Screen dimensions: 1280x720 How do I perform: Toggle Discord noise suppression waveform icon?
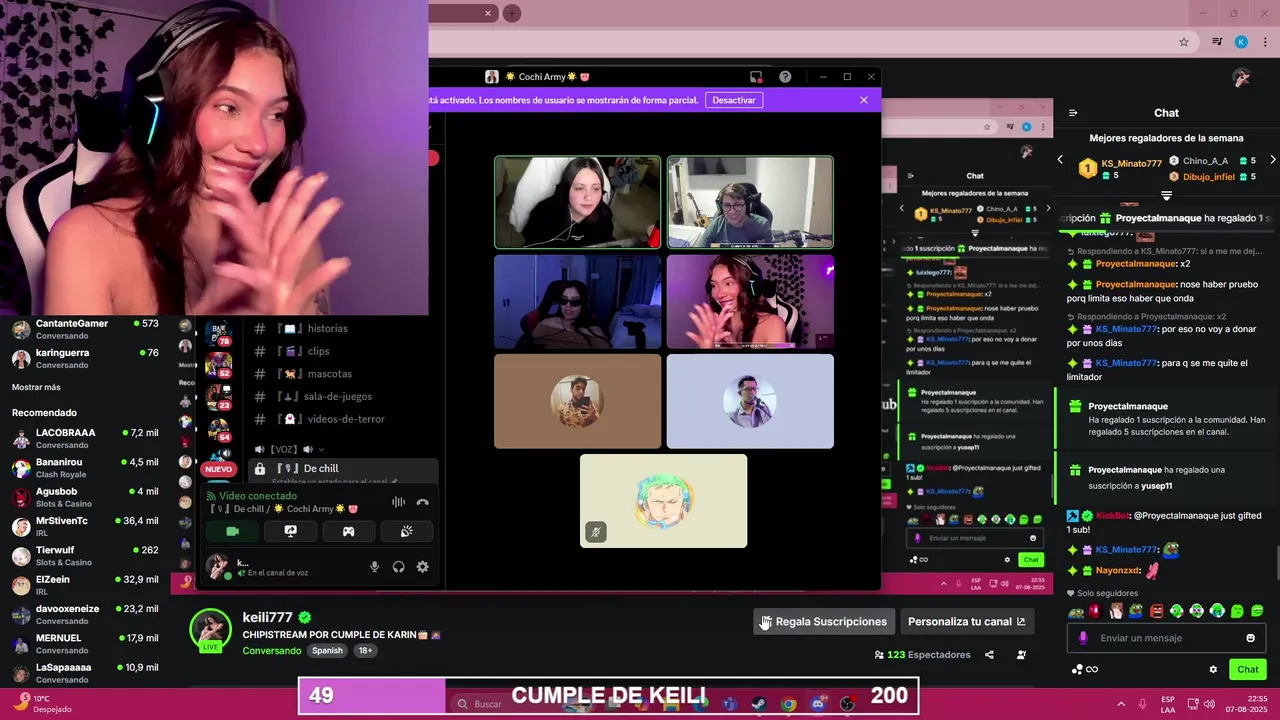[x=398, y=502]
